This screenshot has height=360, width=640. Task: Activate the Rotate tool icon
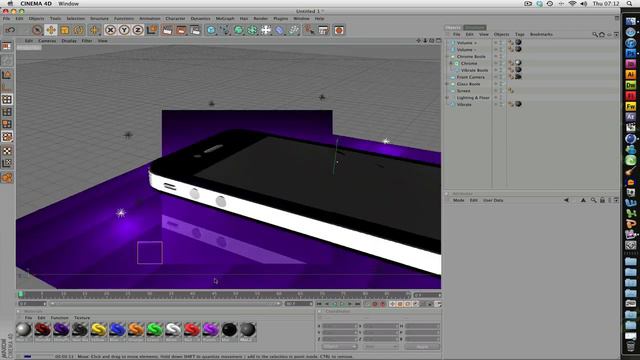click(78, 30)
